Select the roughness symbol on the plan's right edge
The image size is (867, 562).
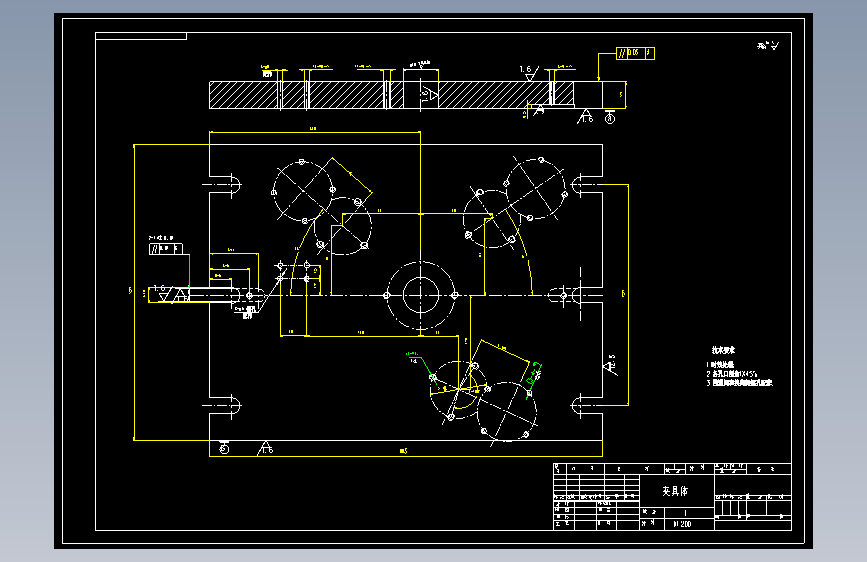click(x=611, y=365)
